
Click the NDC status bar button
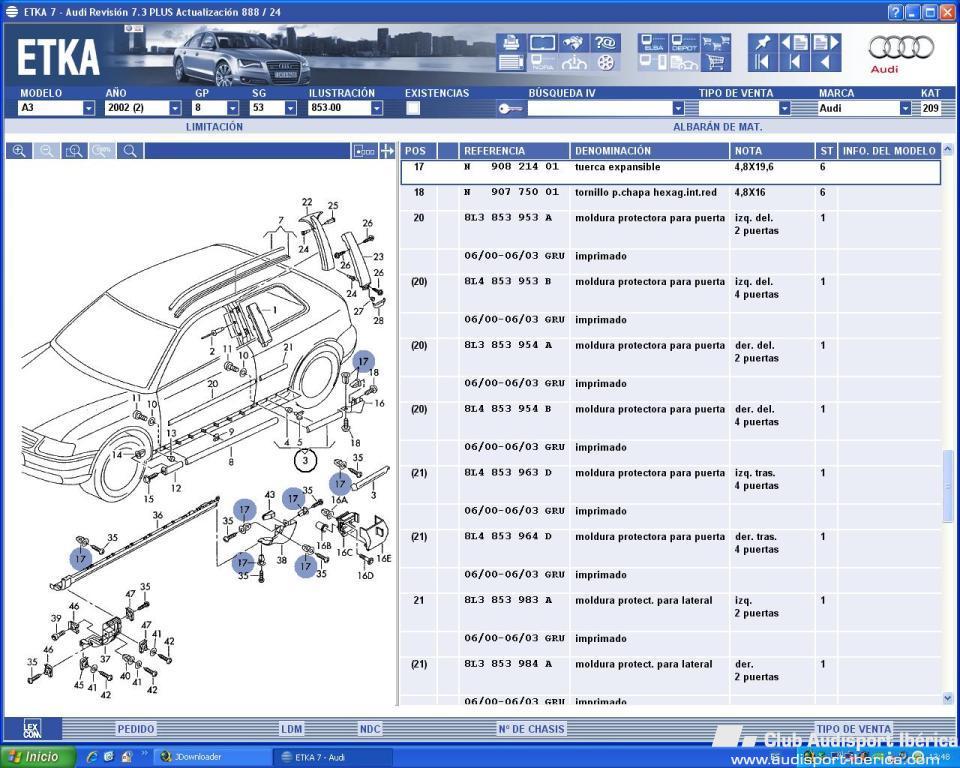pos(370,729)
